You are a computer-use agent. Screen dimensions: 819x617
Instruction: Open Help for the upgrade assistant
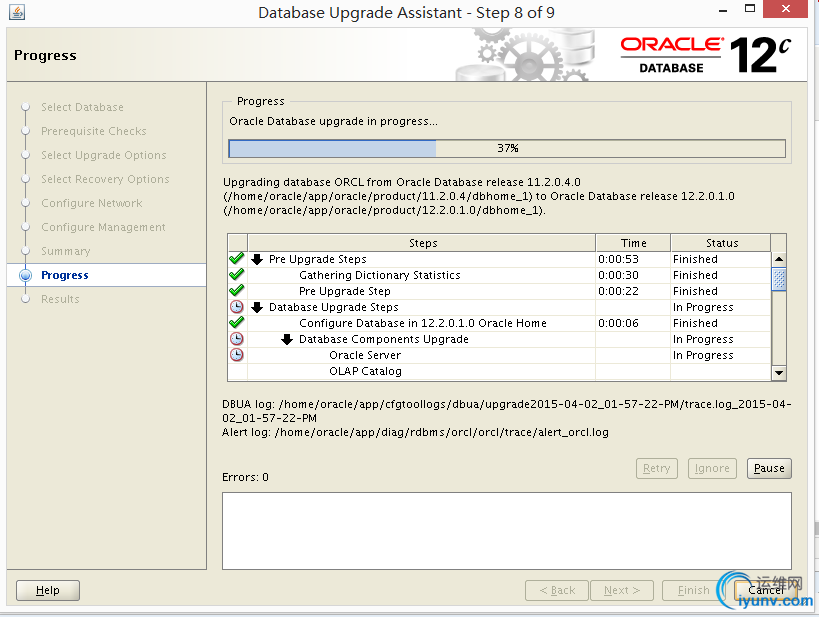pyautogui.click(x=48, y=590)
